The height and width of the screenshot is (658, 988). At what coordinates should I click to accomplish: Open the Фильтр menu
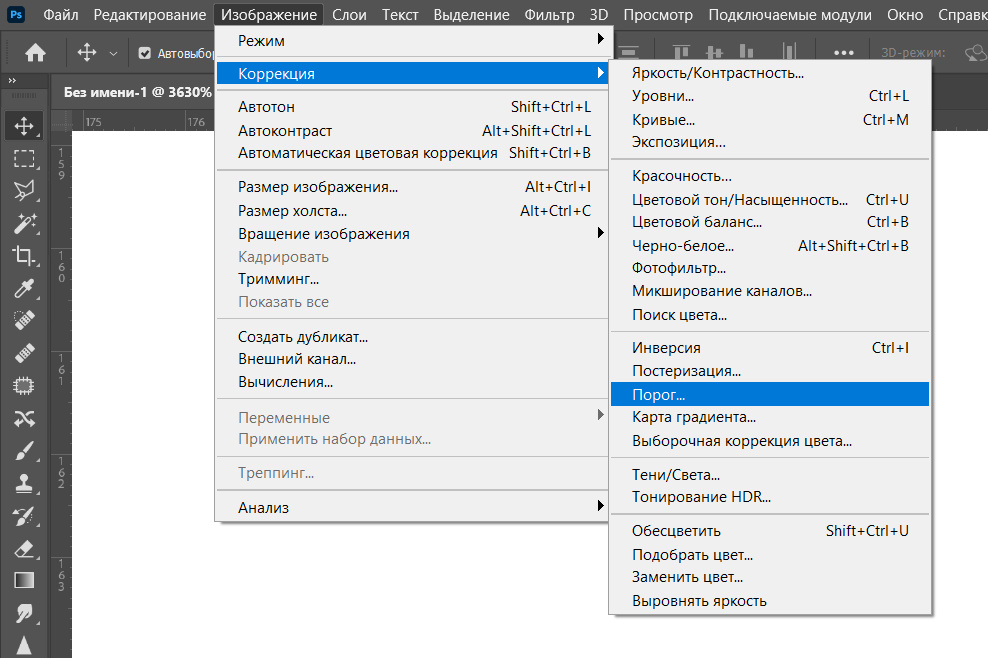coord(549,15)
